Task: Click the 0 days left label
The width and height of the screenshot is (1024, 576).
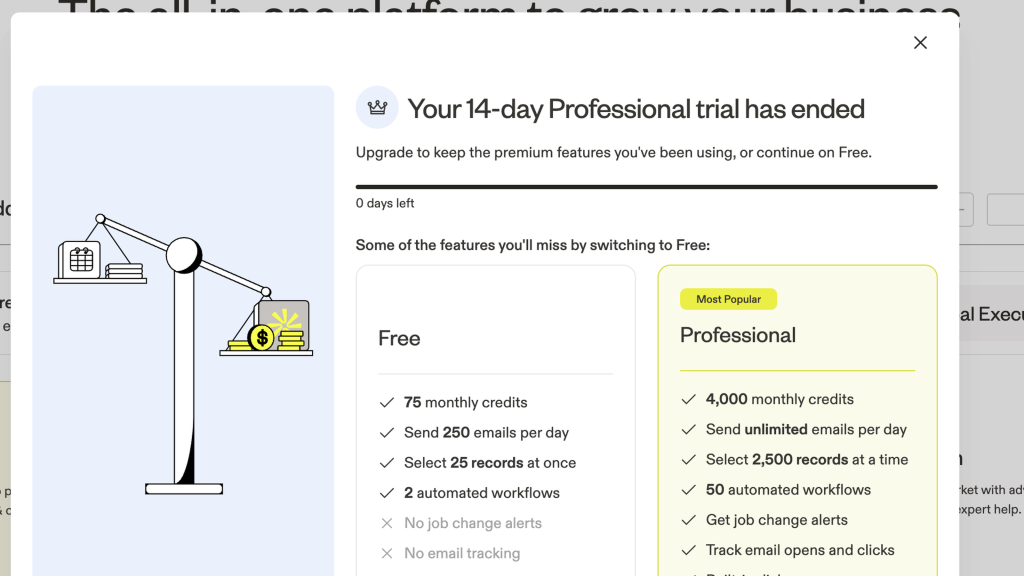Action: (x=385, y=203)
